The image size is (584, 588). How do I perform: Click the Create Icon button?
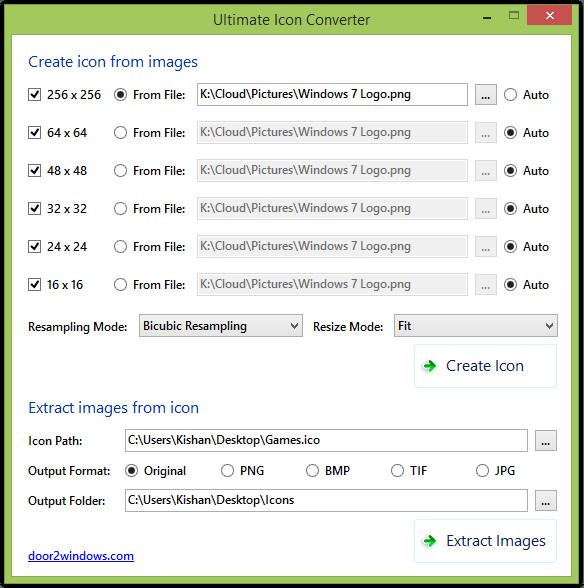pos(485,366)
